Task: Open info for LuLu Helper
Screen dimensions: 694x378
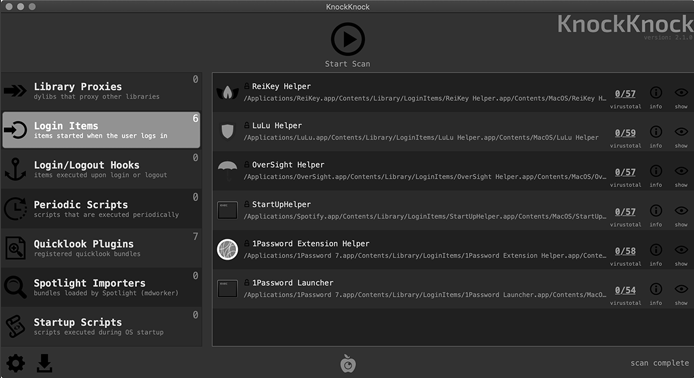Action: (x=656, y=131)
